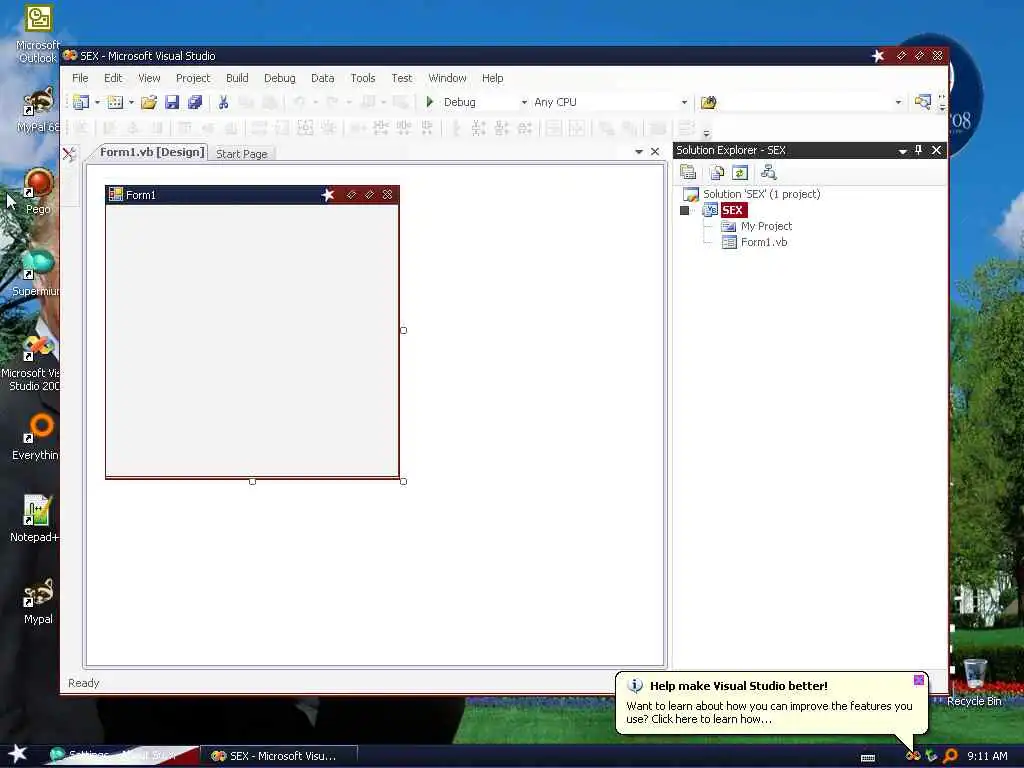Click the Refresh icon in Solution Explorer

point(740,172)
